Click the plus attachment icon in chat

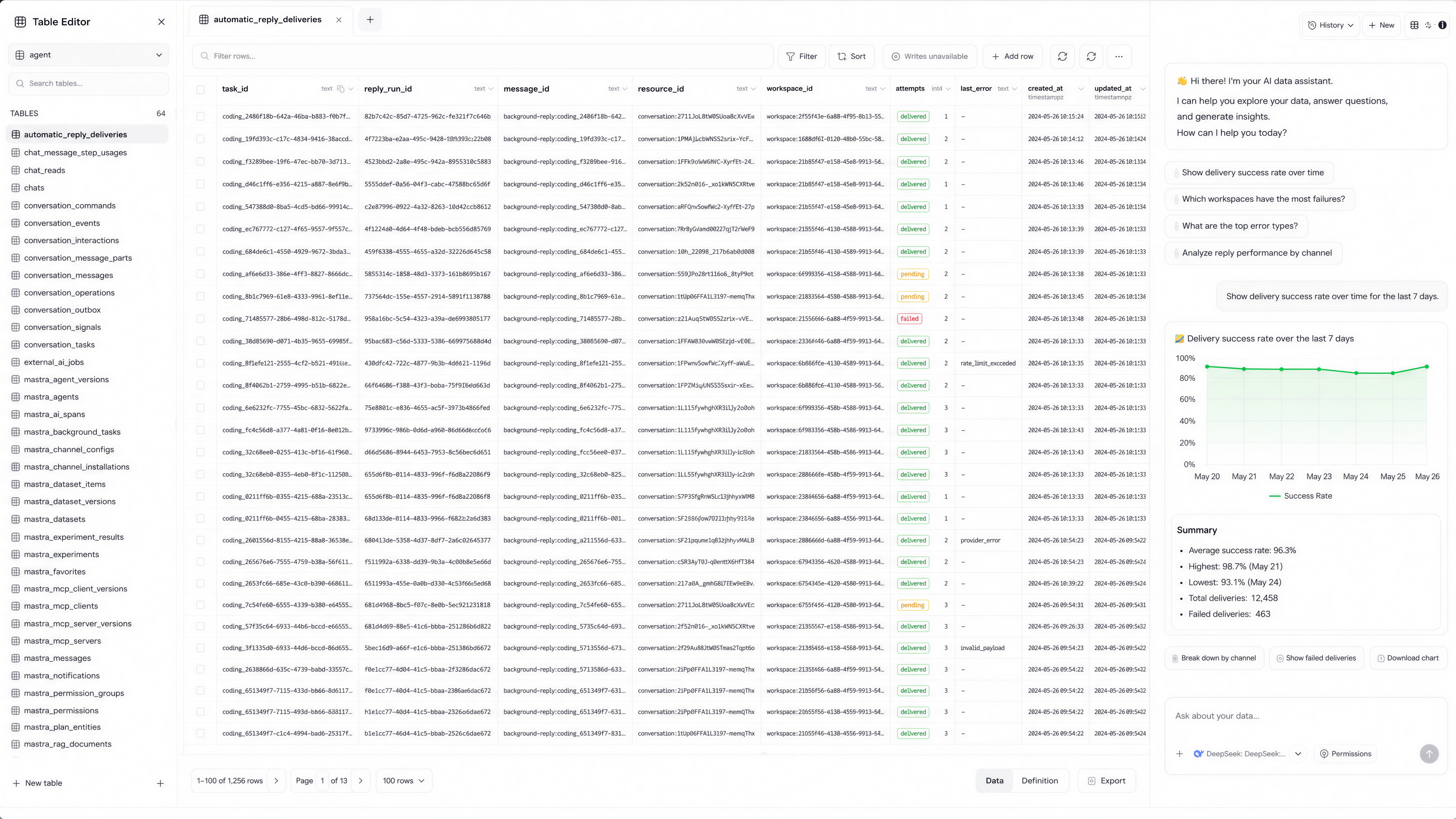(1179, 754)
